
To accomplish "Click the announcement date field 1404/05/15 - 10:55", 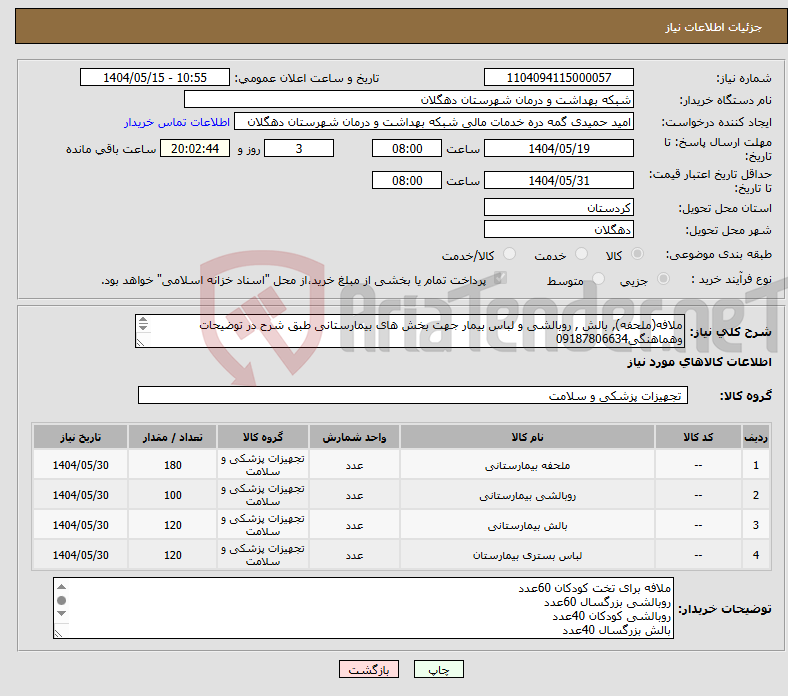I will coord(155,77).
